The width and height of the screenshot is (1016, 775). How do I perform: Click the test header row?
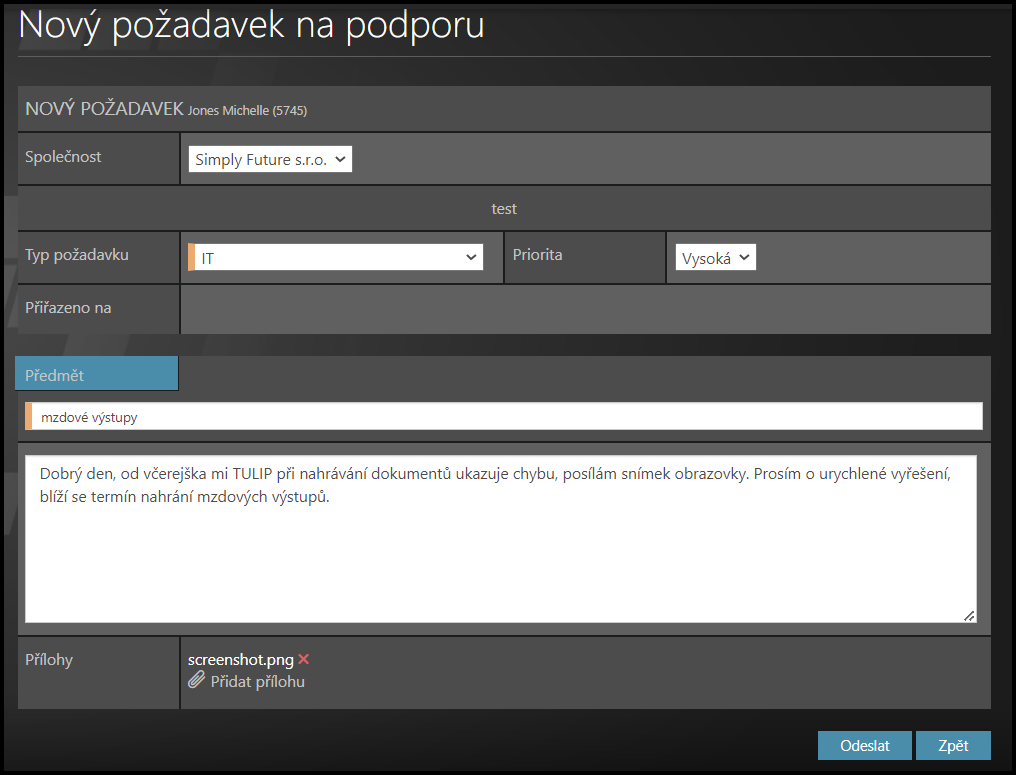pos(504,209)
